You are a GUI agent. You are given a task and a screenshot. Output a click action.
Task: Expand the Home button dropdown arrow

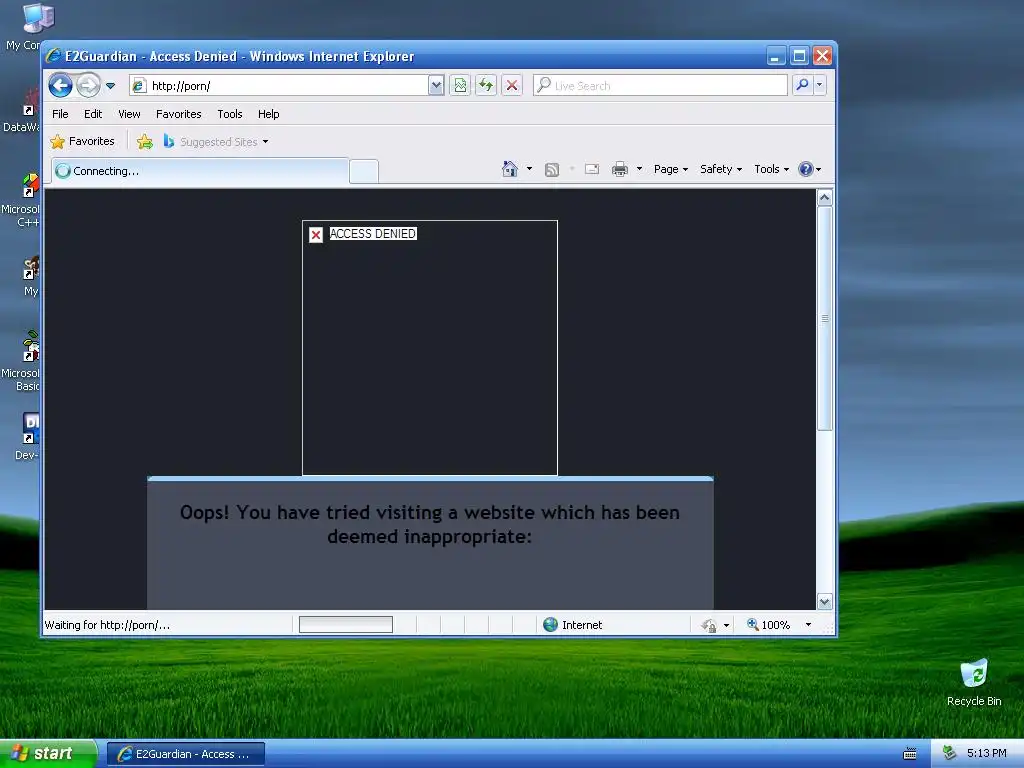tap(529, 169)
